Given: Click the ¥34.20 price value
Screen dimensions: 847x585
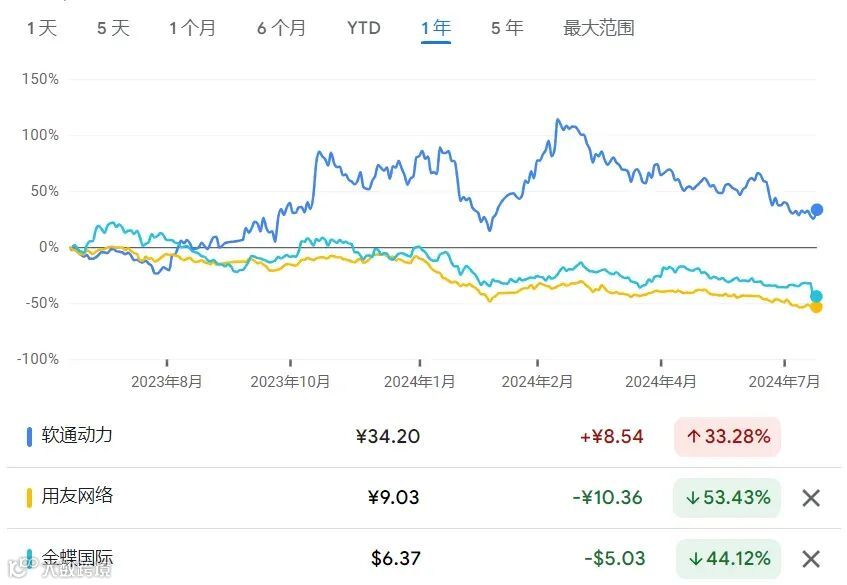Looking at the screenshot, I should (388, 436).
